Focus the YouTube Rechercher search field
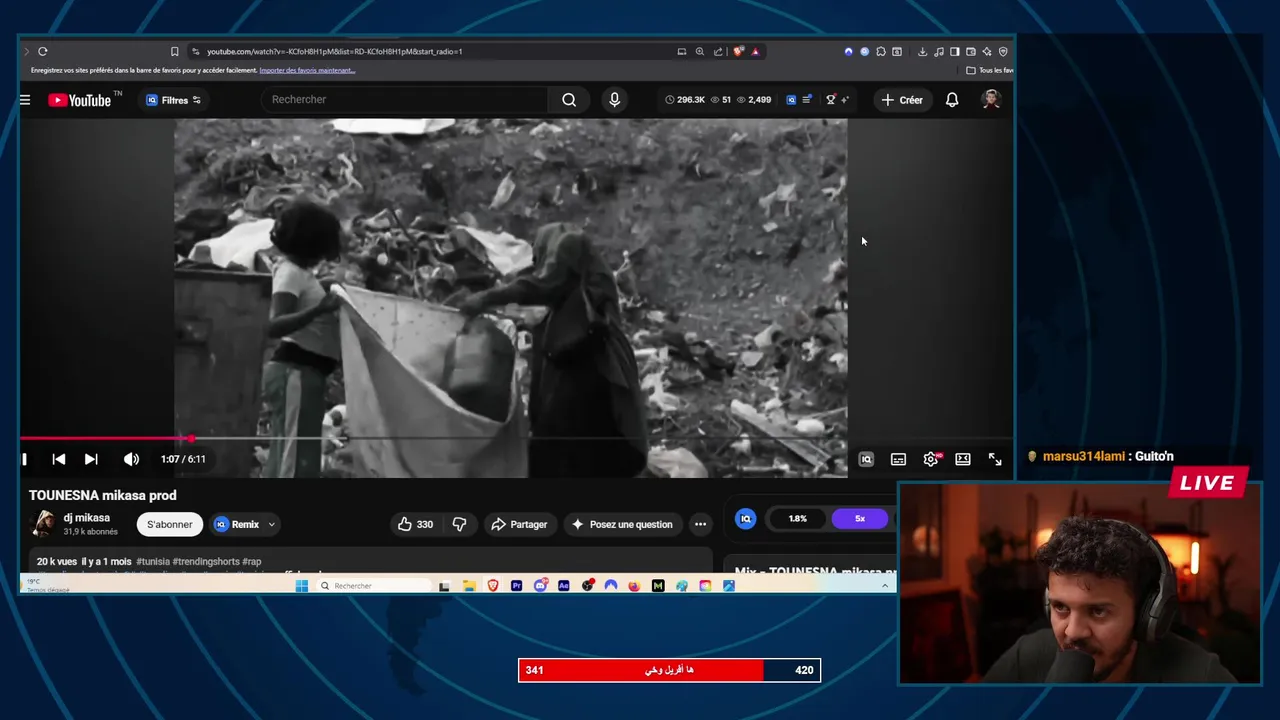 click(405, 99)
